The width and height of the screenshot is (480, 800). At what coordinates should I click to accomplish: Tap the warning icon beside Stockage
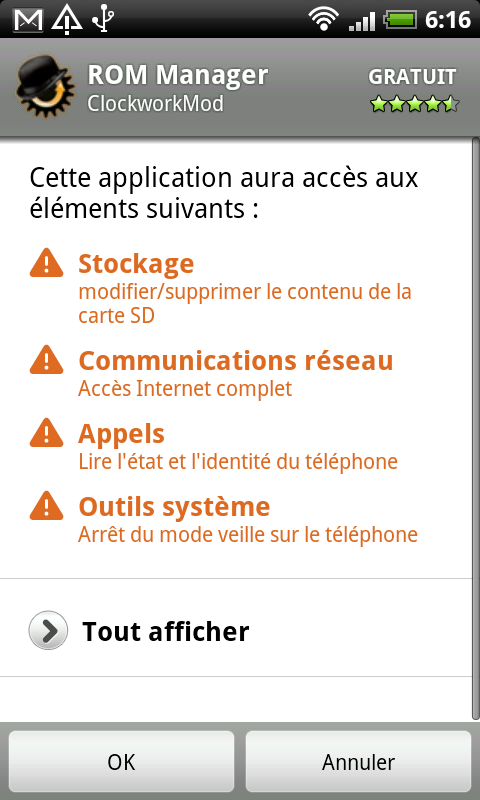[46, 263]
